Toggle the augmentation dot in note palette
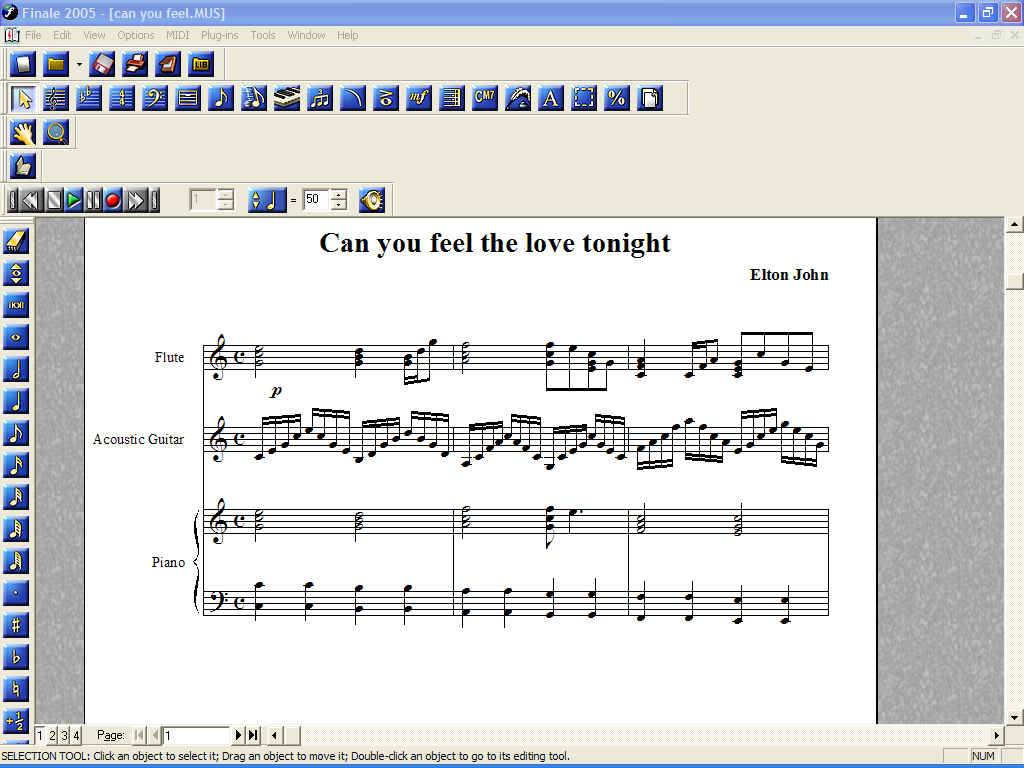Viewport: 1024px width, 768px height. (x=17, y=593)
